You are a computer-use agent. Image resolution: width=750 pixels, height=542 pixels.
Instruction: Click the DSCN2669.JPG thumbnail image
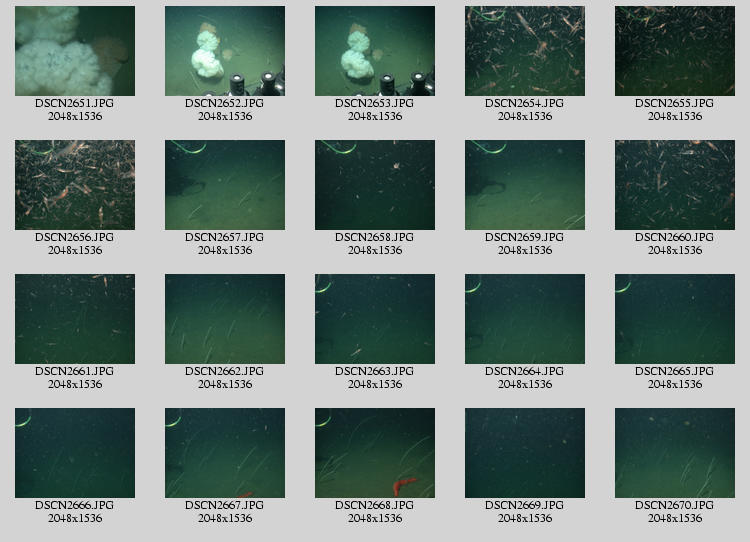[525, 453]
